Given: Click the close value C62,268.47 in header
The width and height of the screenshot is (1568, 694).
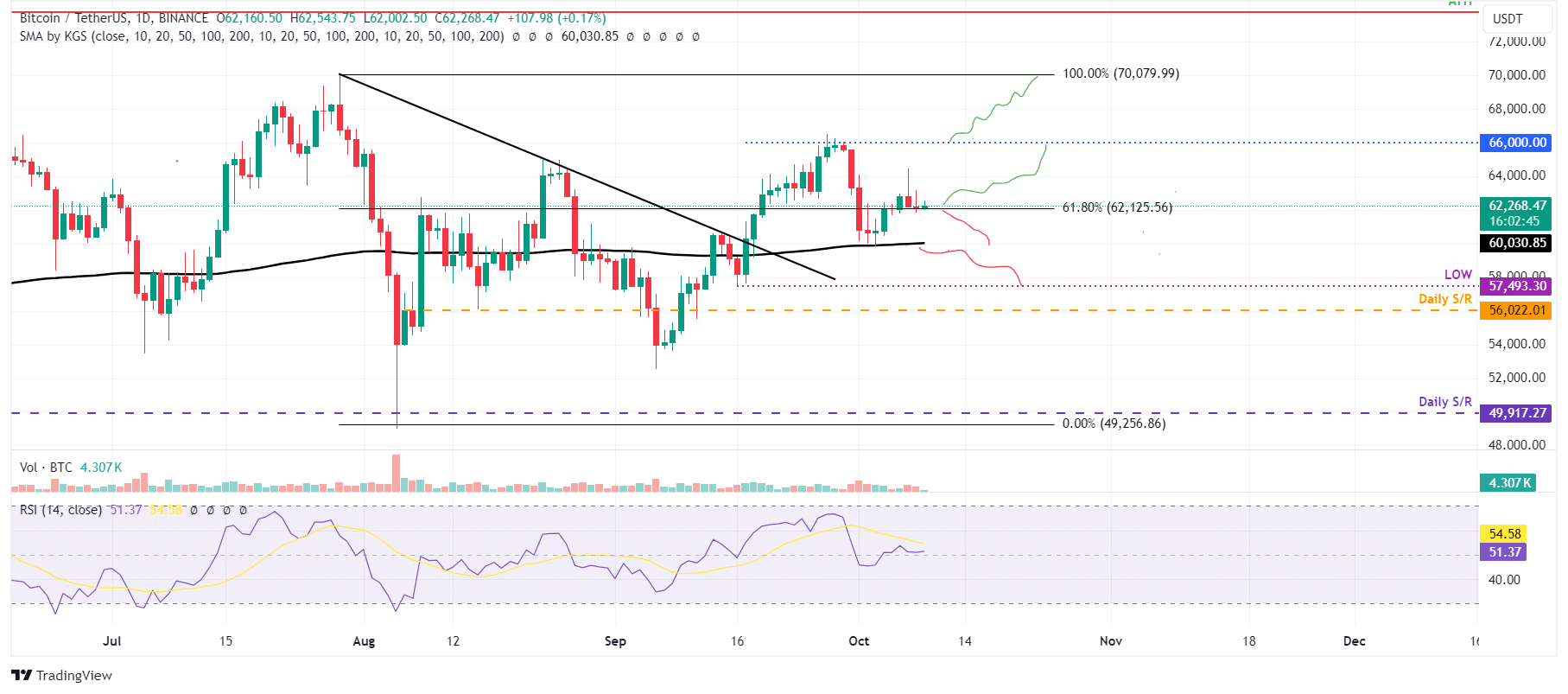Looking at the screenshot, I should coord(467,18).
